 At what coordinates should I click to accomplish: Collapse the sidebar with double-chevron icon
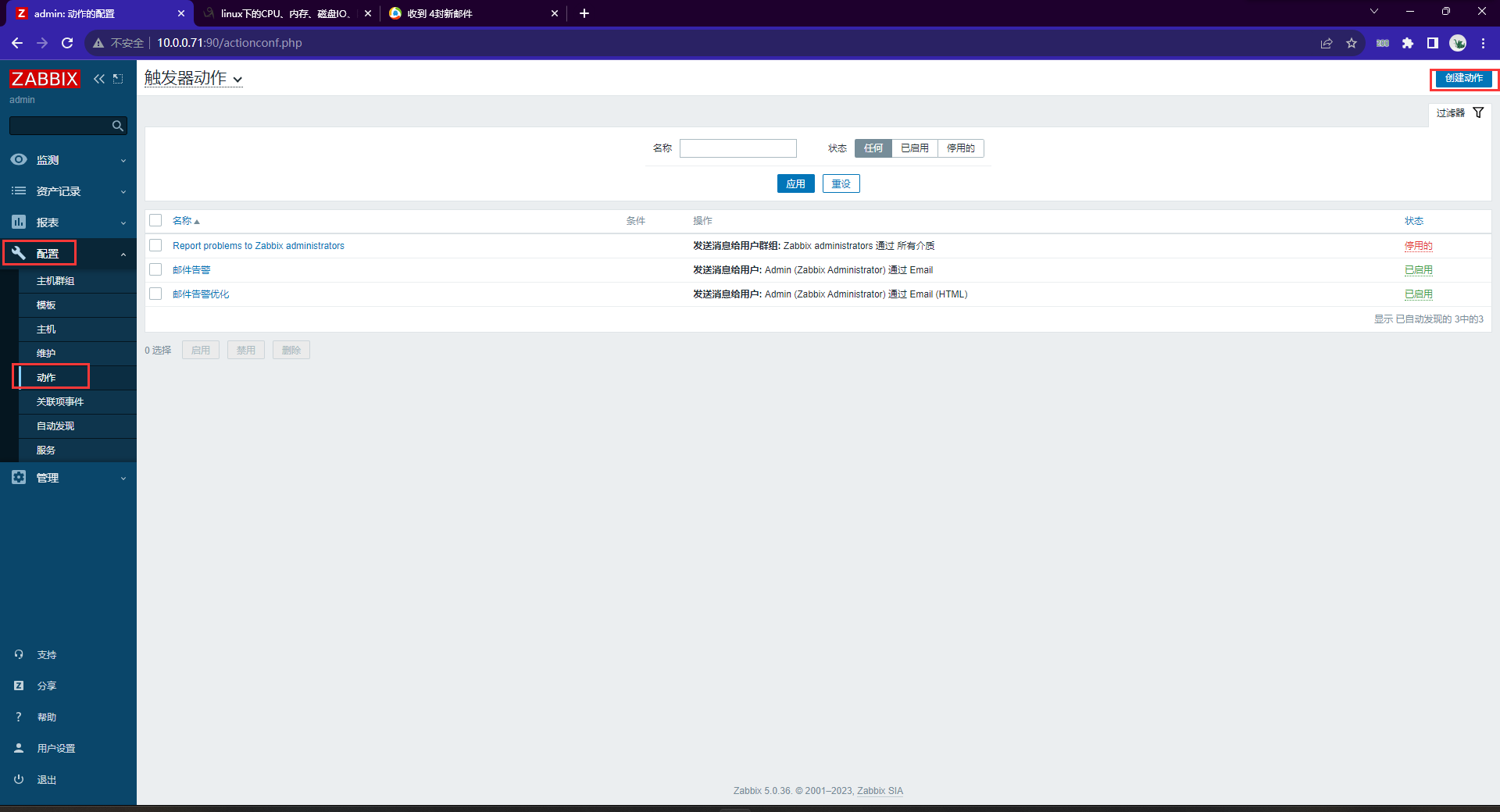tap(99, 79)
